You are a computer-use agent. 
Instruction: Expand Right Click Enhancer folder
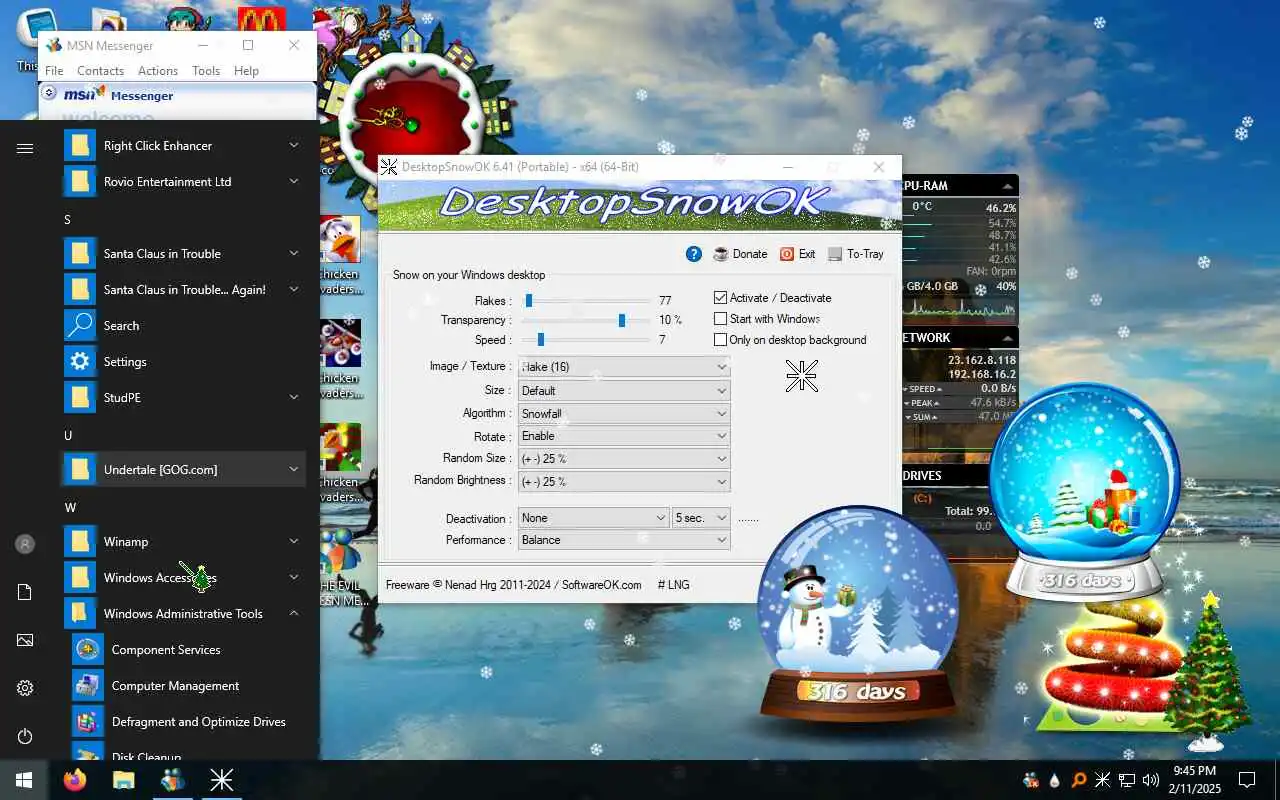pos(183,146)
